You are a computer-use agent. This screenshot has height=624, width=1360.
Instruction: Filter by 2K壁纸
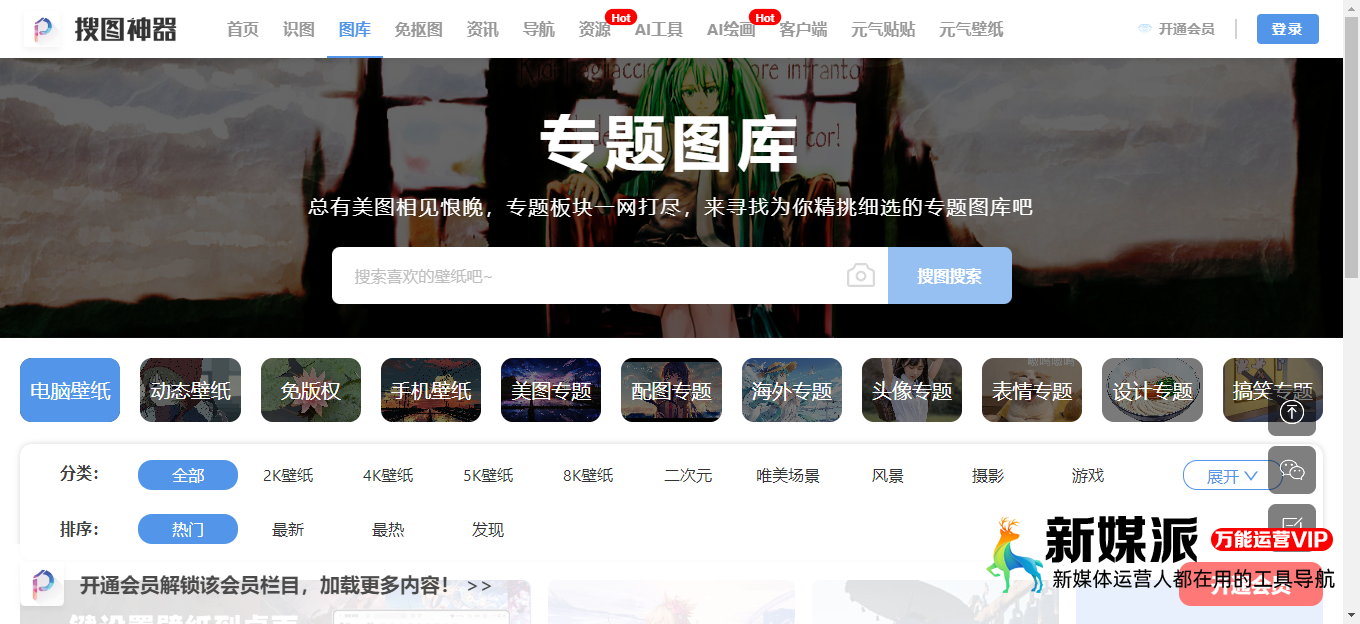coord(288,475)
